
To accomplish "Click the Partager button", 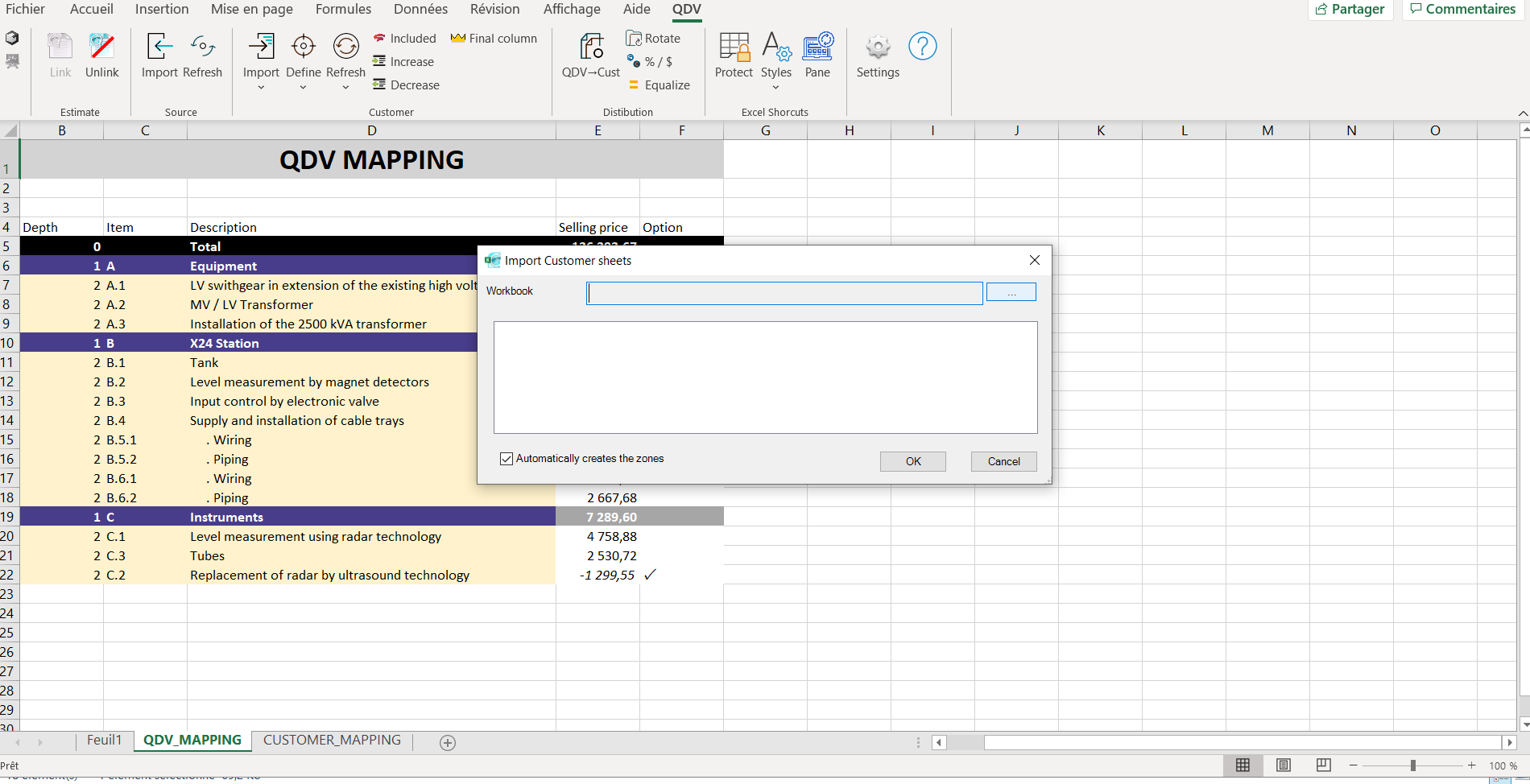I will (x=1350, y=9).
